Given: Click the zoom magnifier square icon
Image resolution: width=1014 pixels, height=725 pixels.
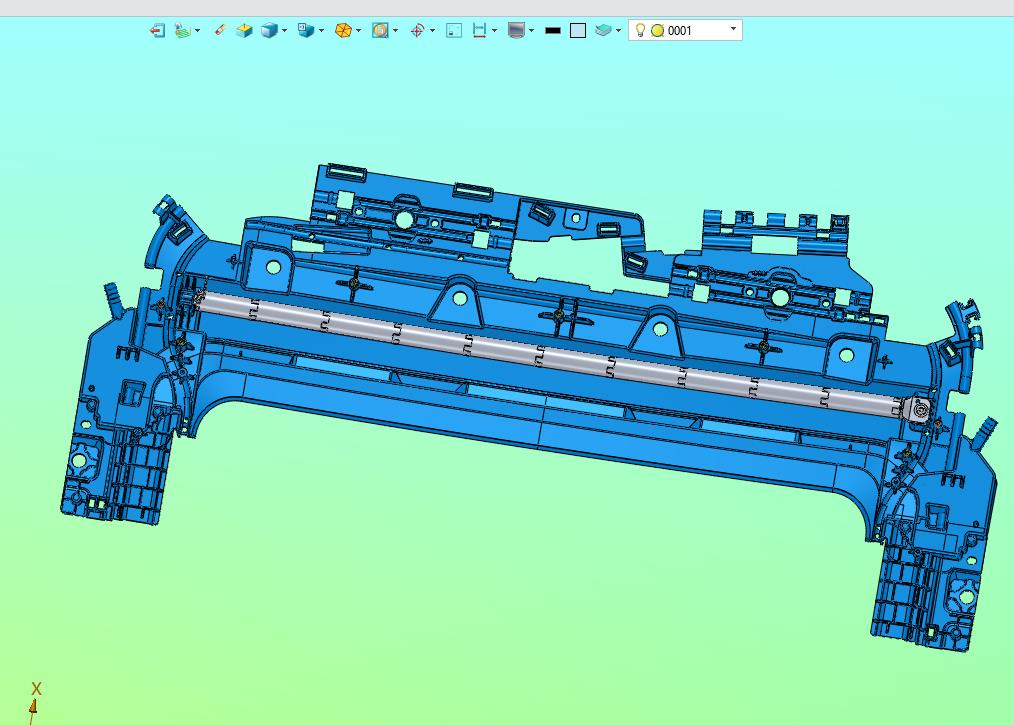Looking at the screenshot, I should point(380,30).
